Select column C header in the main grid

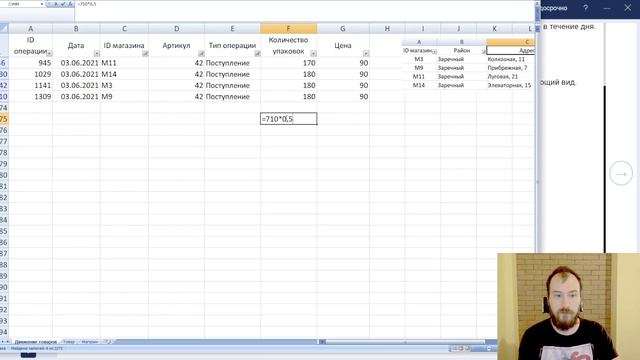point(124,29)
